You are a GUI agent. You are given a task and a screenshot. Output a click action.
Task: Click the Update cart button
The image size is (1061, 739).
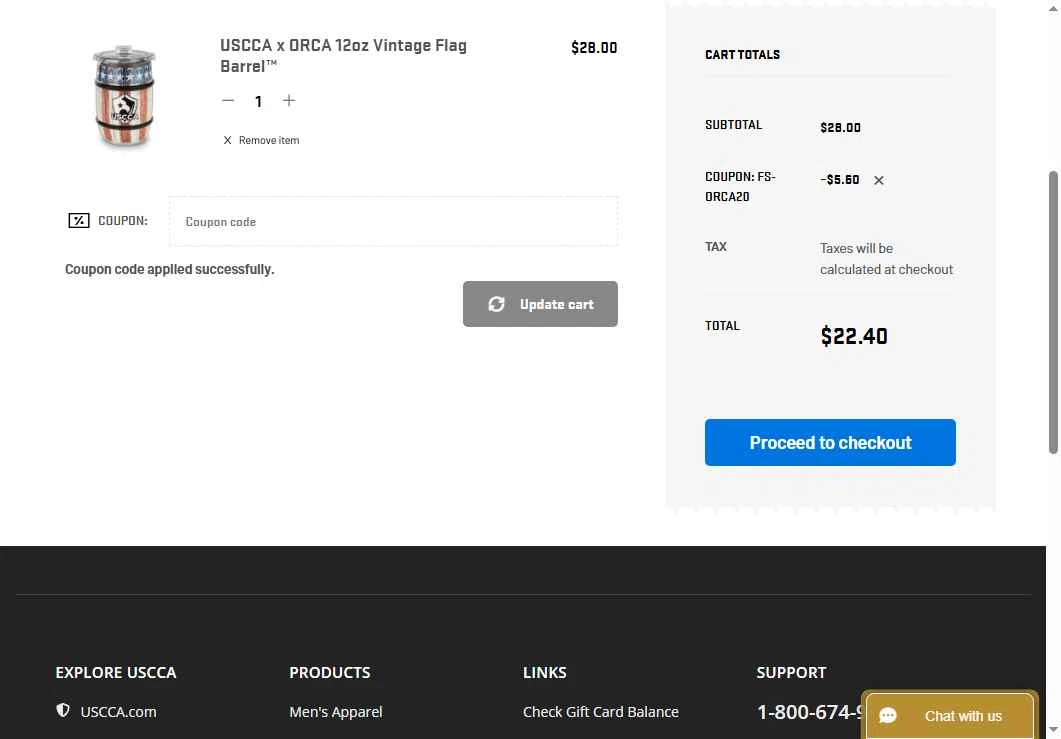pos(540,304)
